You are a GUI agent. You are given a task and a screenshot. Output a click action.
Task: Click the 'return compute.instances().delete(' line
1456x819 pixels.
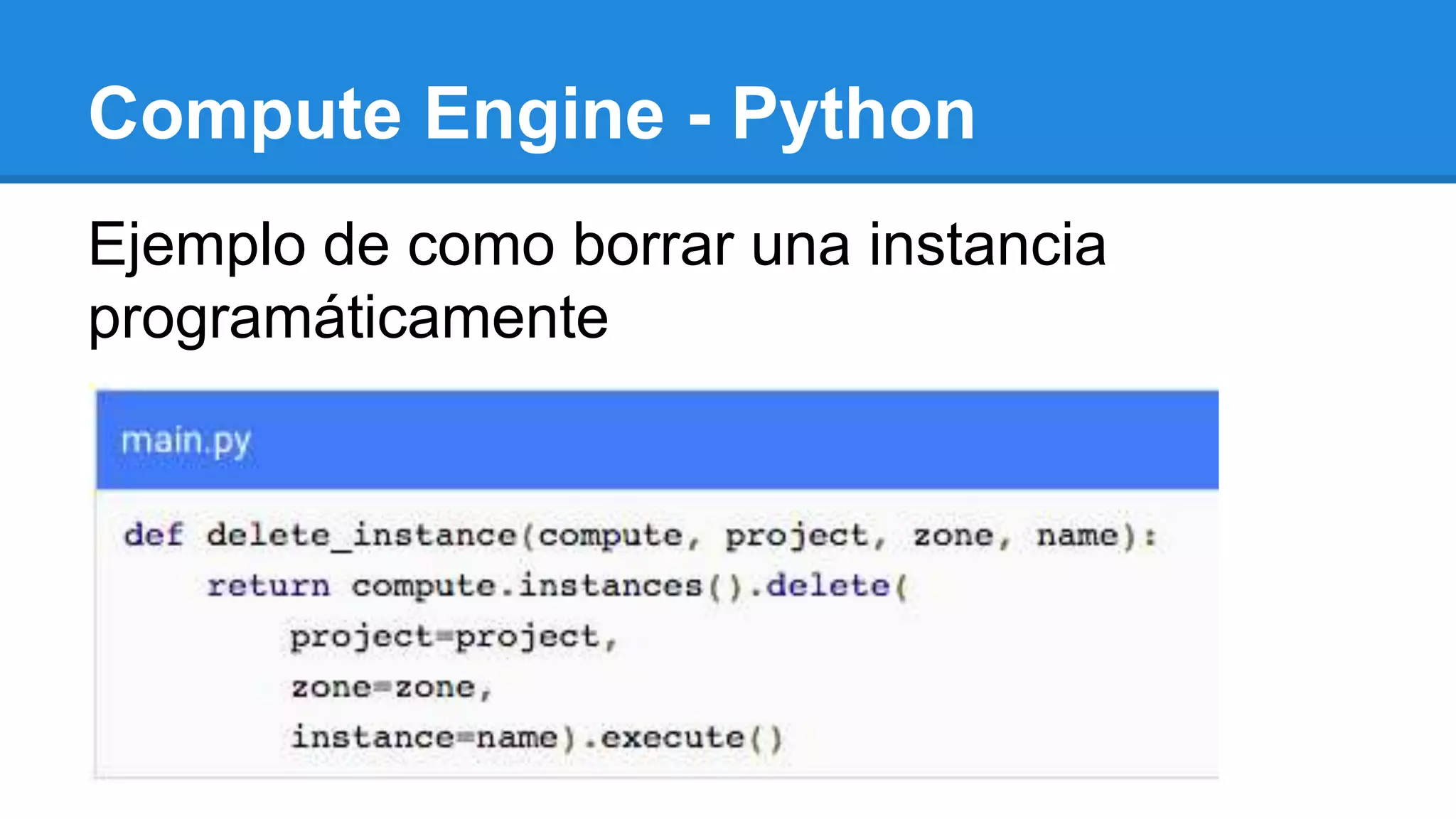point(557,587)
